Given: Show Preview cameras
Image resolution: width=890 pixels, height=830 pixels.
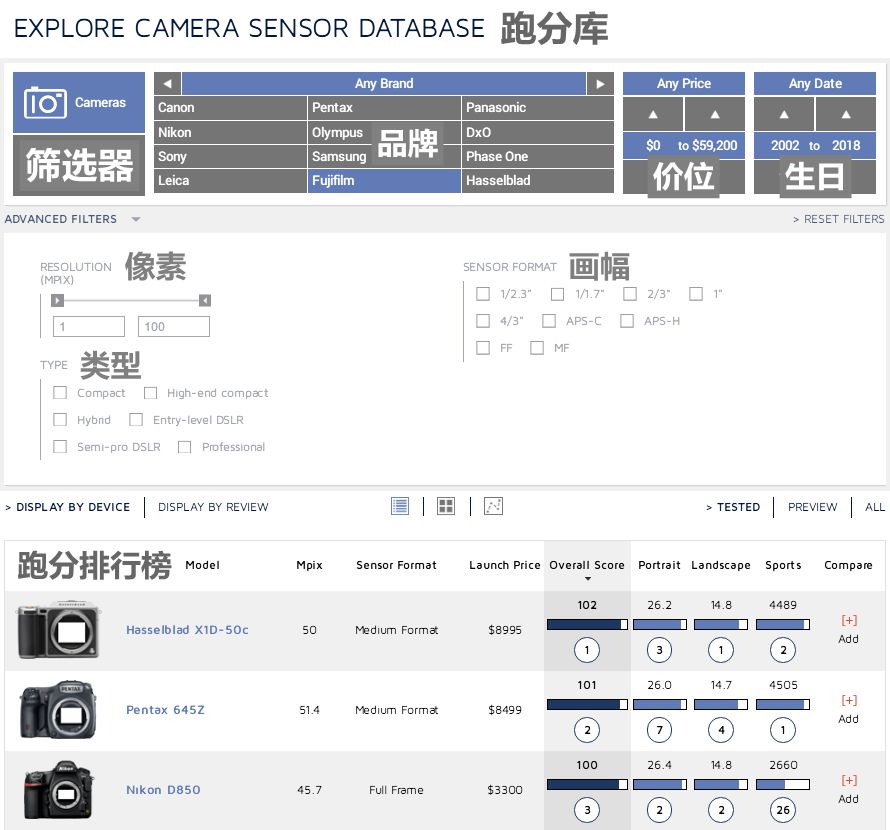Looking at the screenshot, I should click(x=812, y=507).
